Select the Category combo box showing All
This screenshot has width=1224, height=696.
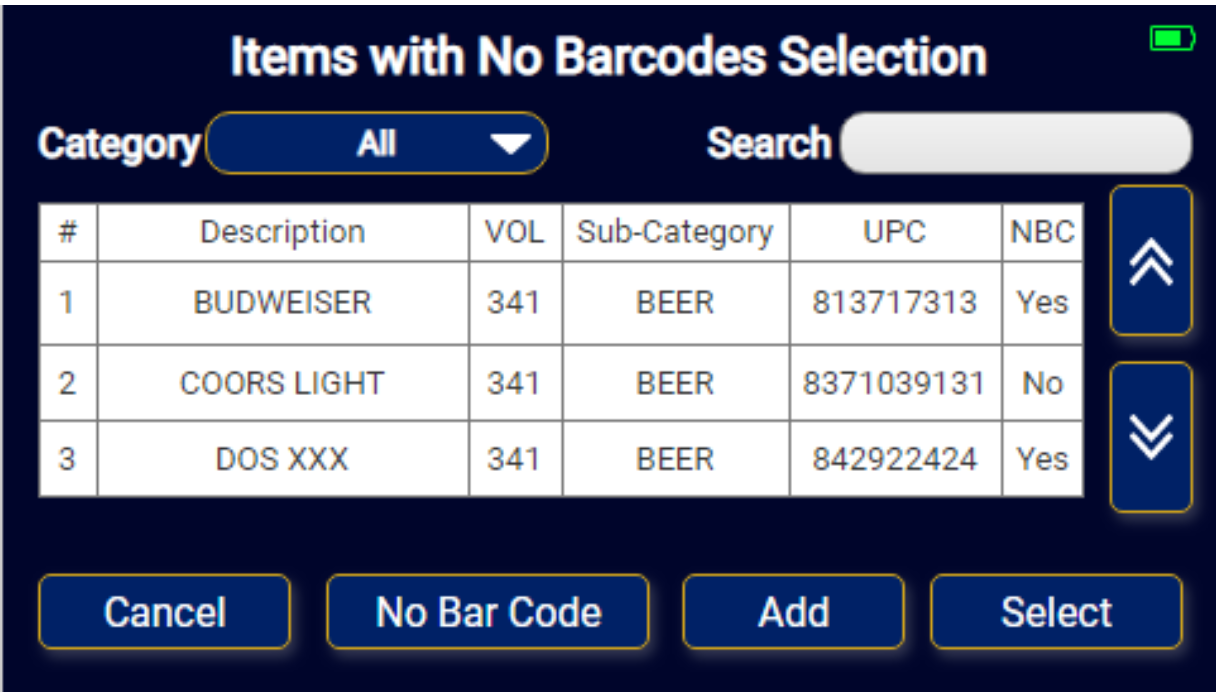coord(377,143)
